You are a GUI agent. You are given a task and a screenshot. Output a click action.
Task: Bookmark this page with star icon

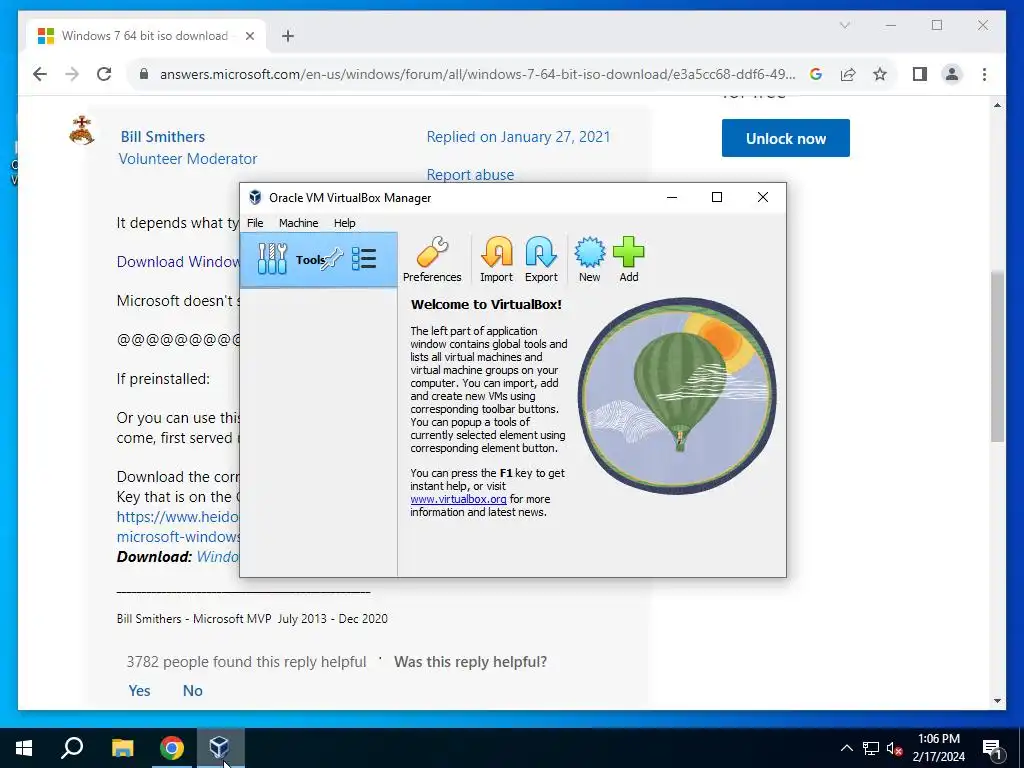click(880, 74)
